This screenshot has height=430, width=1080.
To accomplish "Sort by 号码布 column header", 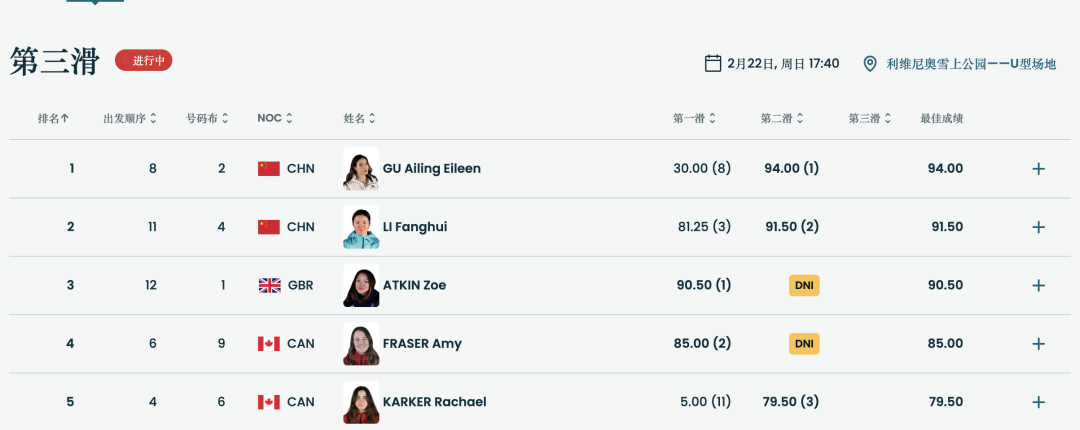I will (207, 118).
